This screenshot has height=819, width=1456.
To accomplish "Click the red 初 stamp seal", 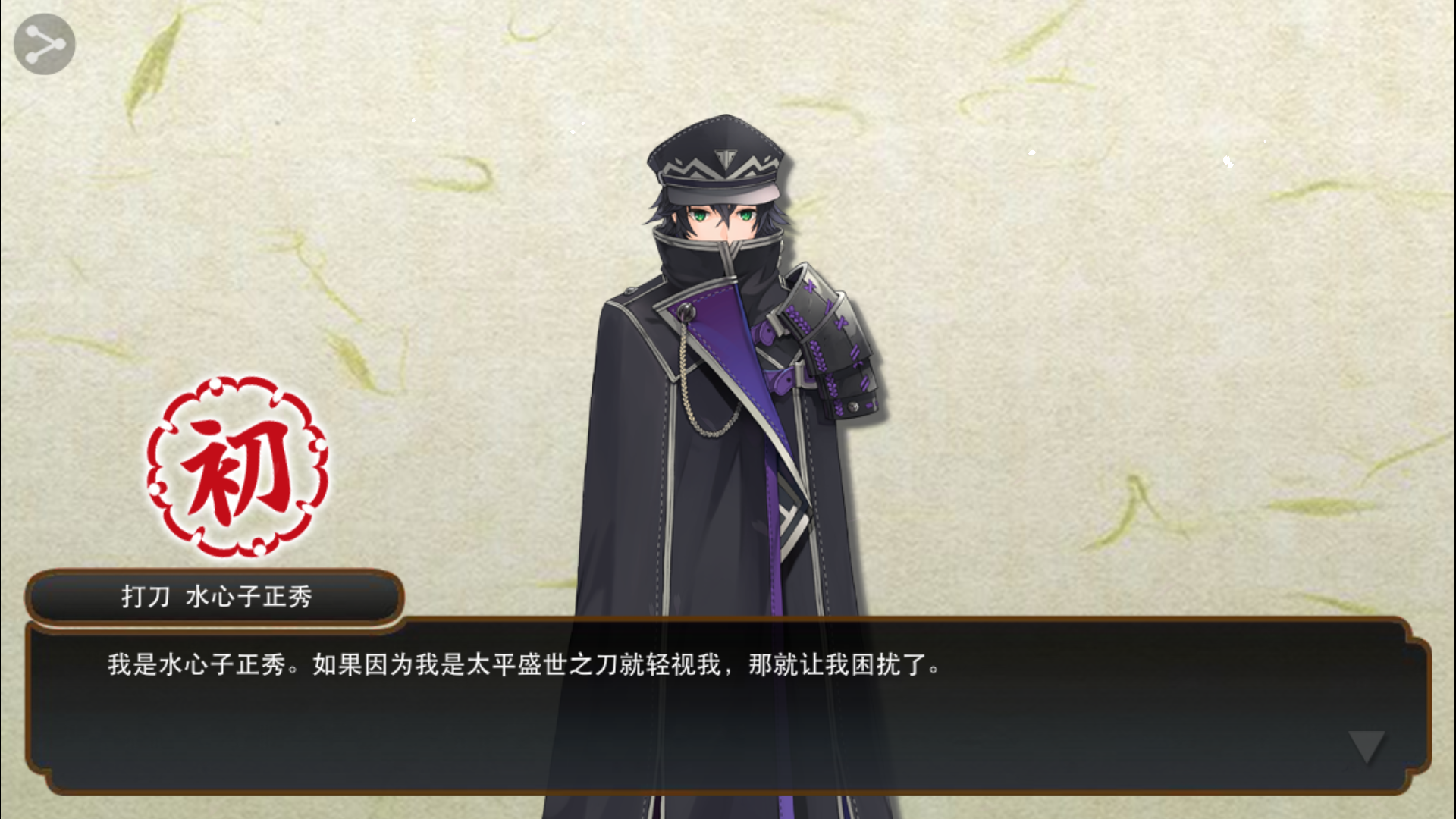I will click(x=237, y=466).
